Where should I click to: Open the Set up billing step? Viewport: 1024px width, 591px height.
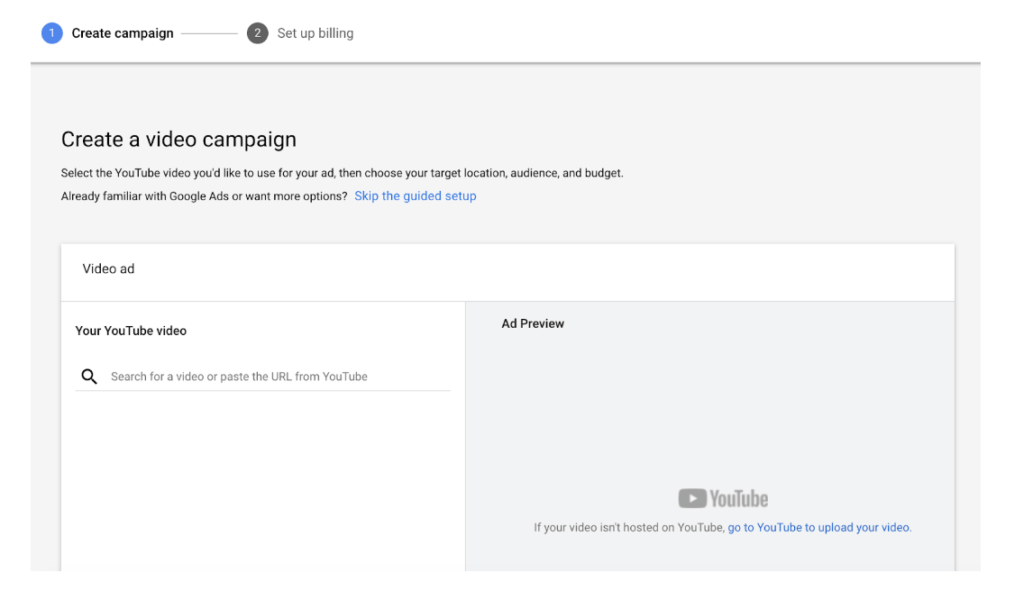tap(315, 33)
